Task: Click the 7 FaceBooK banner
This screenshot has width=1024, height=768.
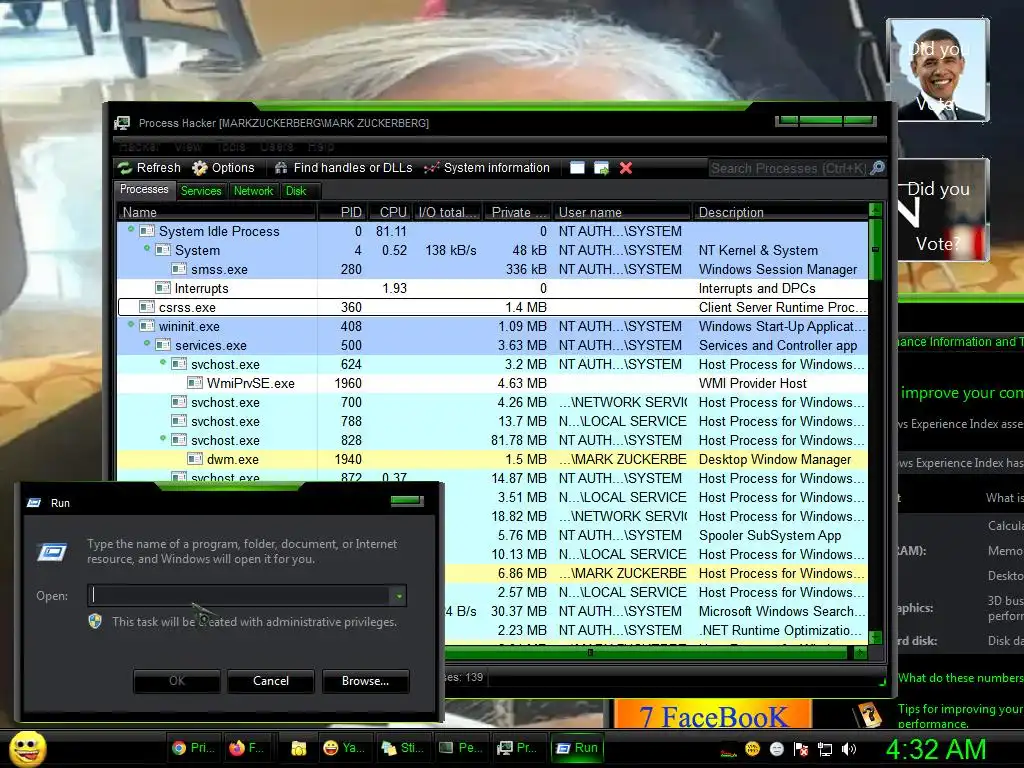Action: pyautogui.click(x=713, y=716)
